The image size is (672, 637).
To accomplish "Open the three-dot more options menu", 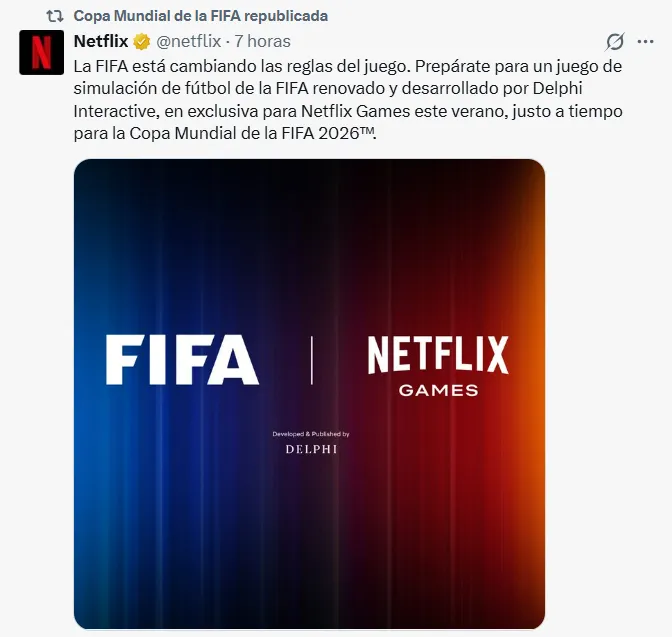I will tap(645, 42).
